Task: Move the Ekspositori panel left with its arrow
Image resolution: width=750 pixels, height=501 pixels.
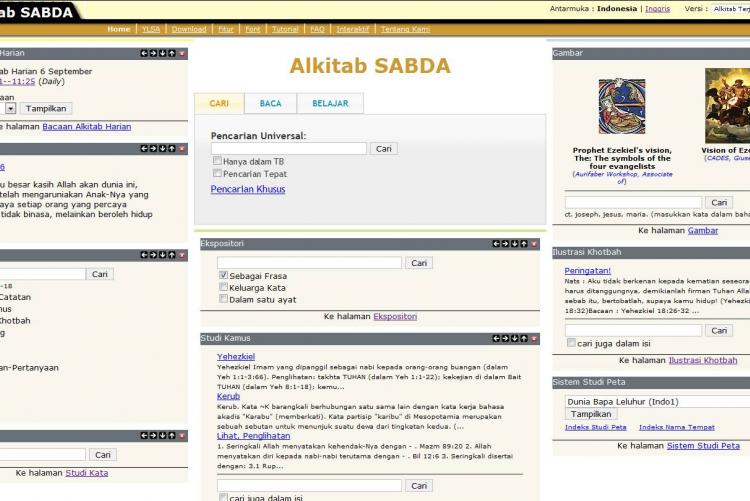Action: tap(496, 244)
